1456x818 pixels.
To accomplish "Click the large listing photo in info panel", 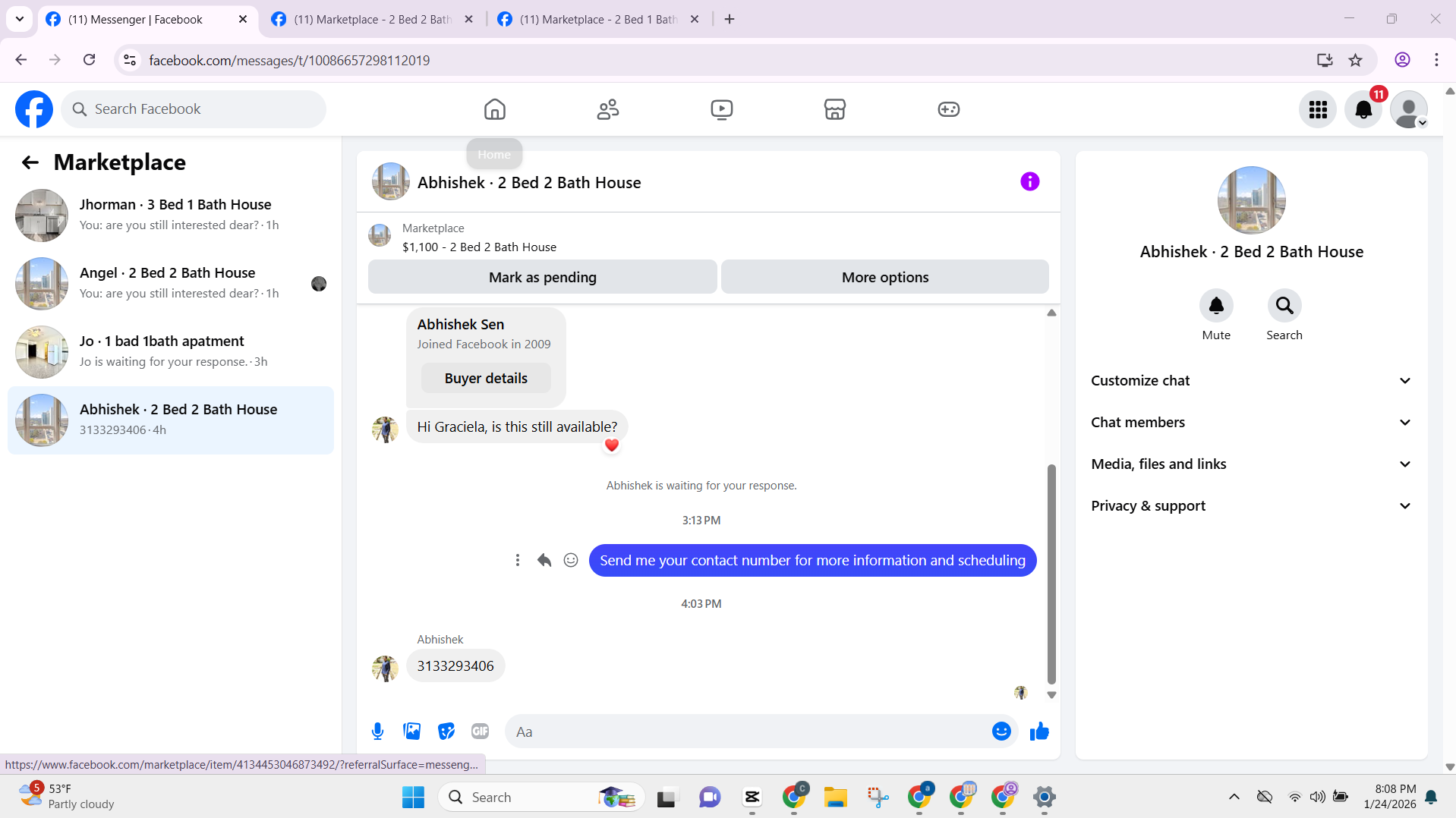I will click(1251, 200).
